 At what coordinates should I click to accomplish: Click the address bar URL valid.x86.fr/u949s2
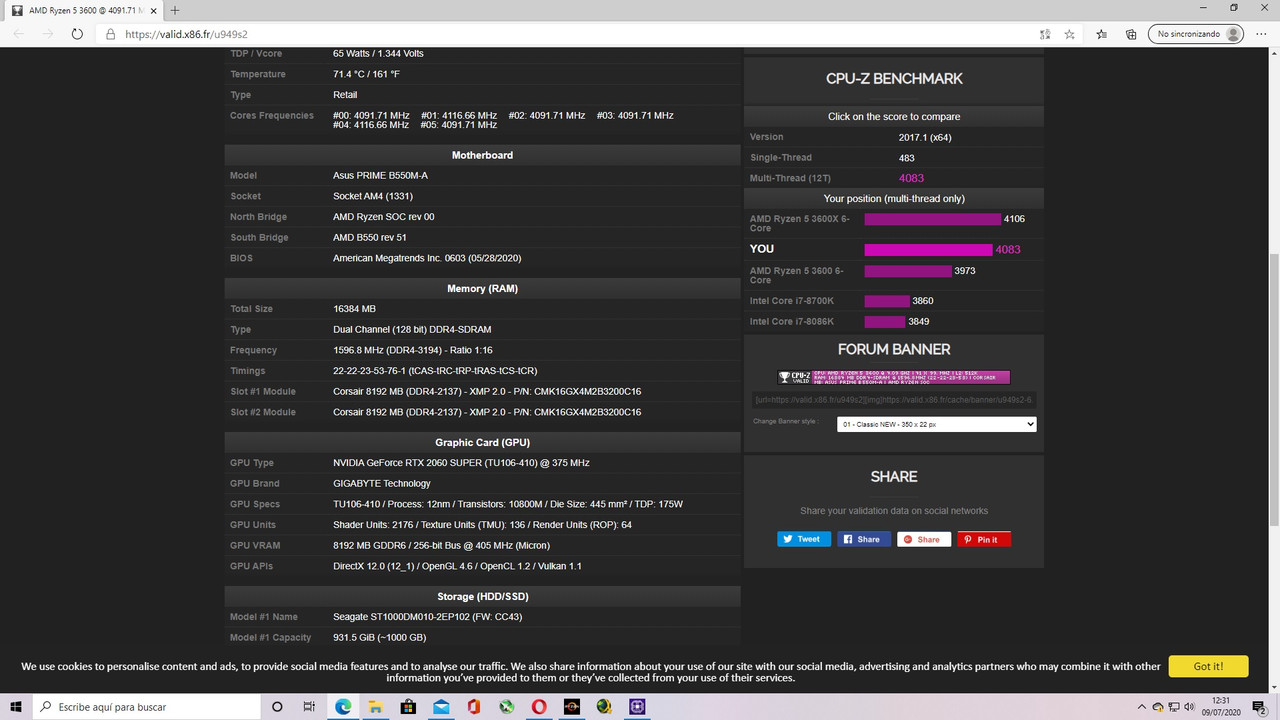pos(187,34)
